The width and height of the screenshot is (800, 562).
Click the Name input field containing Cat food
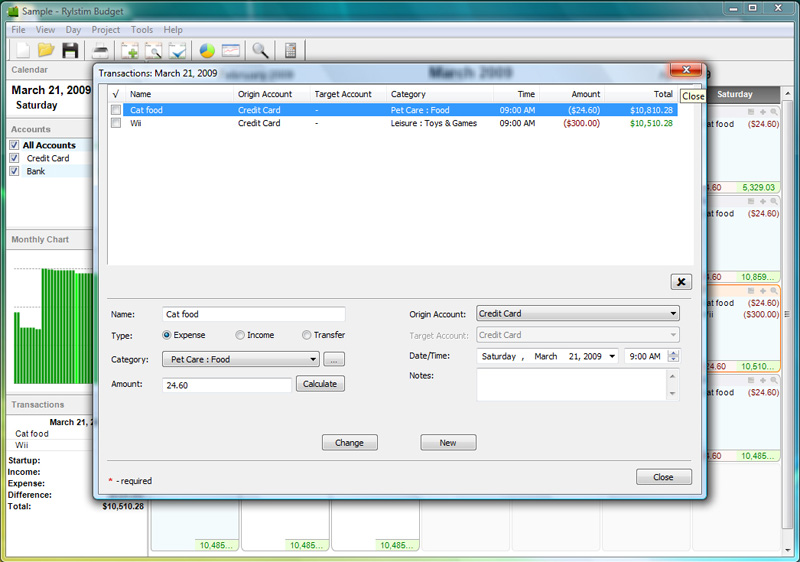coord(254,314)
